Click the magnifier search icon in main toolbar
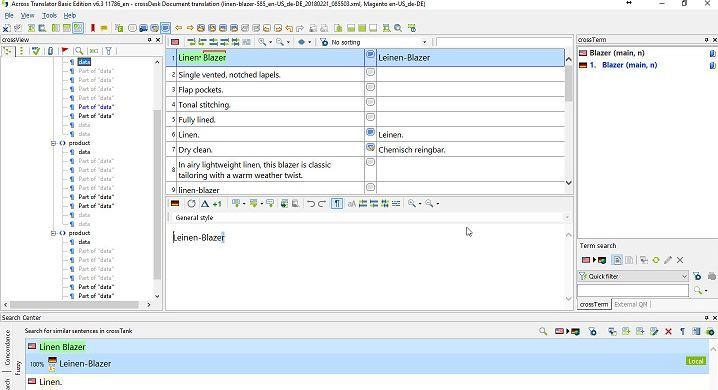 [398, 28]
